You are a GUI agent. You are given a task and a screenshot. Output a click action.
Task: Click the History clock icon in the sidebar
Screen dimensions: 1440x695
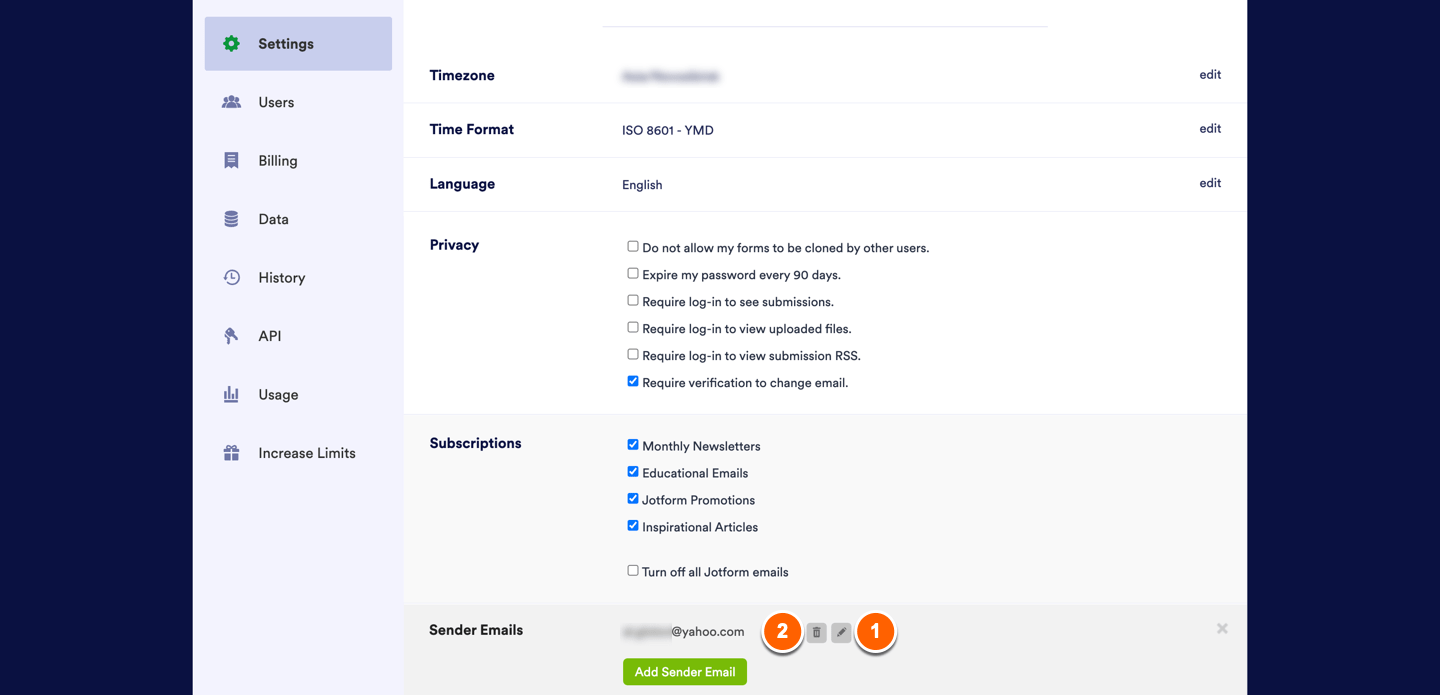point(232,278)
